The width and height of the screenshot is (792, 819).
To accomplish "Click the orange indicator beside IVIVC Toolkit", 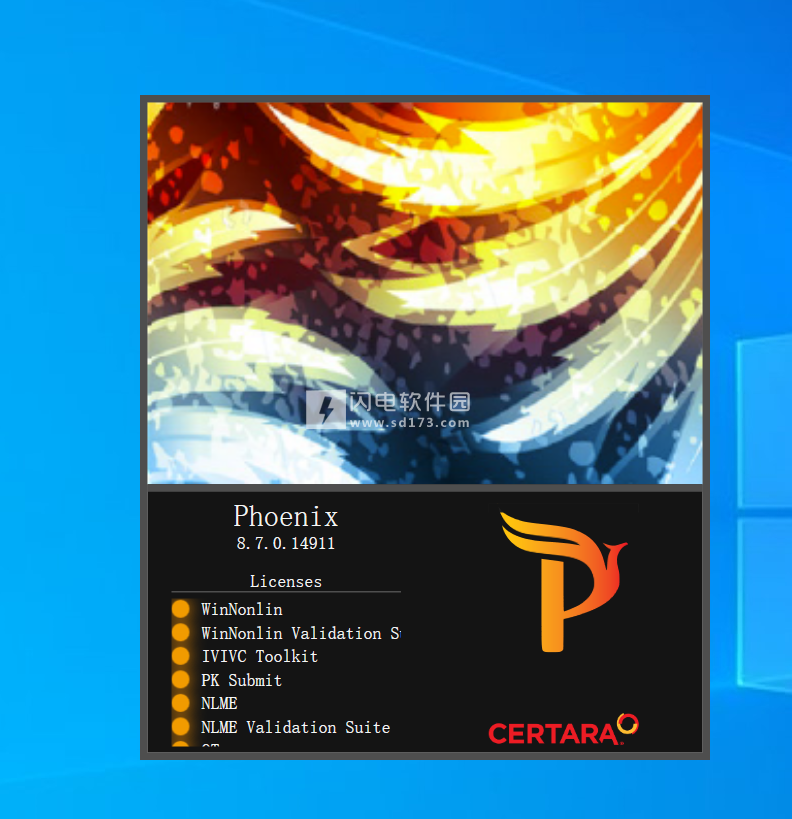I will [180, 656].
